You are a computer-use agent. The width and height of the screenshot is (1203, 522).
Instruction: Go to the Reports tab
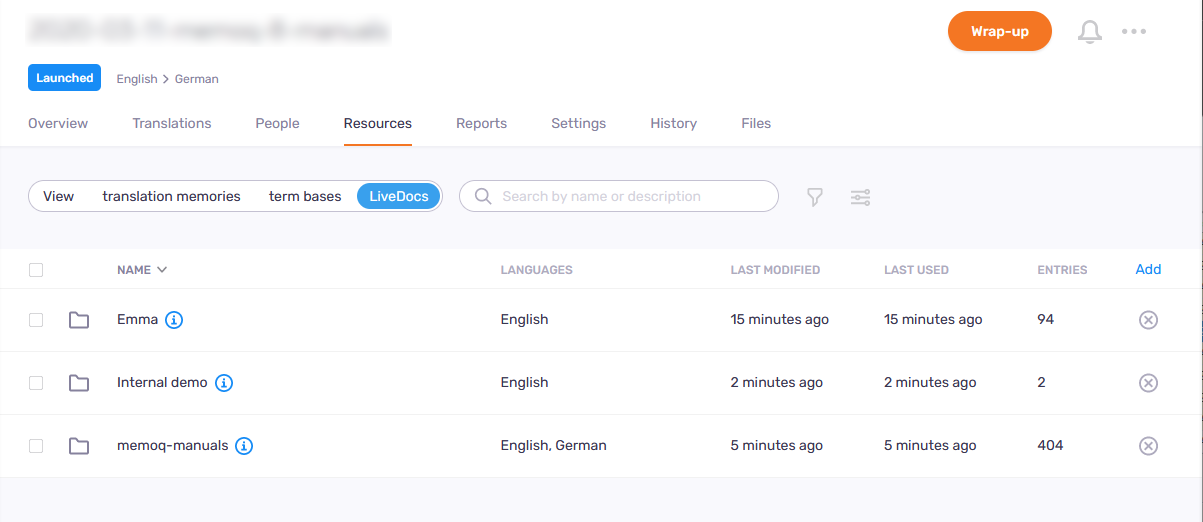point(481,124)
